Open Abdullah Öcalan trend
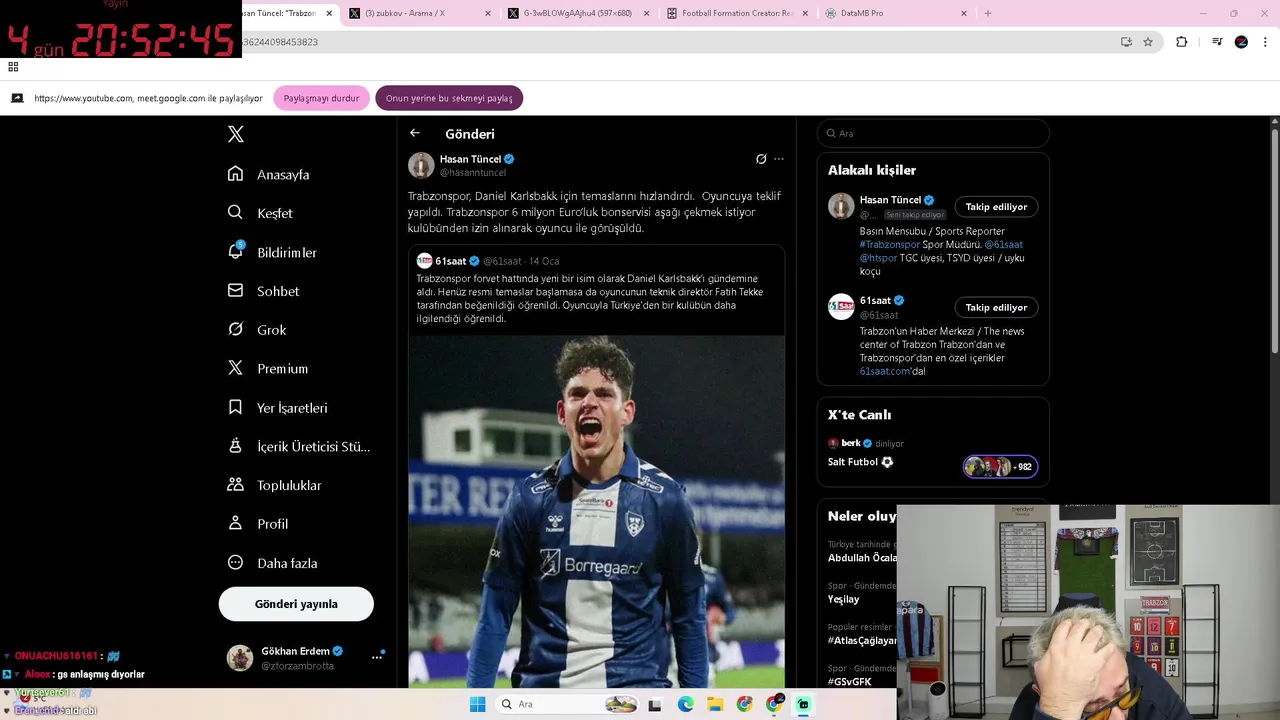The width and height of the screenshot is (1280, 720). tap(861, 558)
